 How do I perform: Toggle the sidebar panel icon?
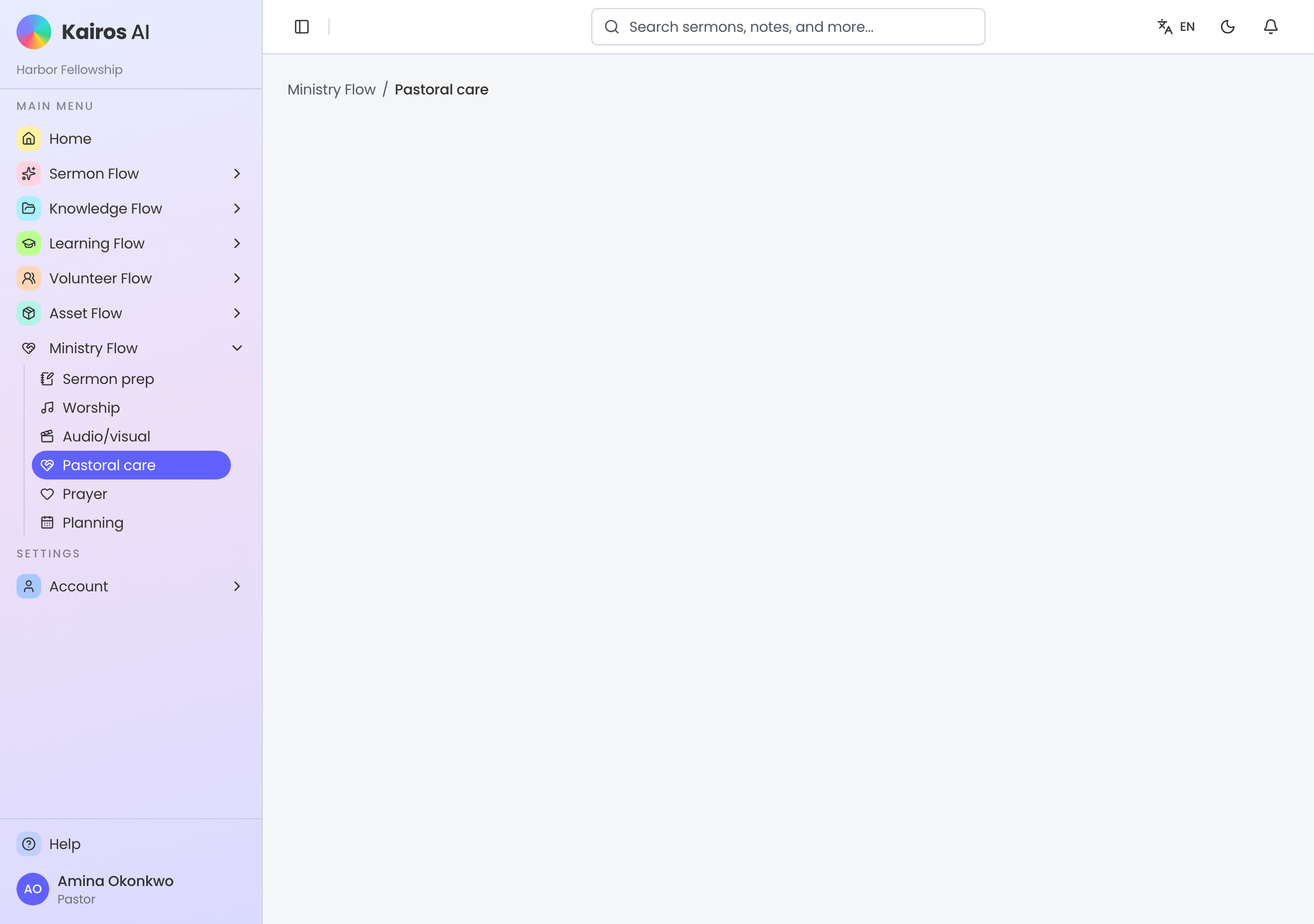(302, 27)
